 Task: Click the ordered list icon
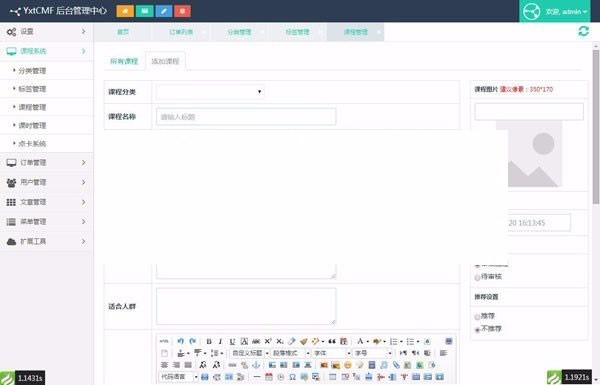coord(393,341)
